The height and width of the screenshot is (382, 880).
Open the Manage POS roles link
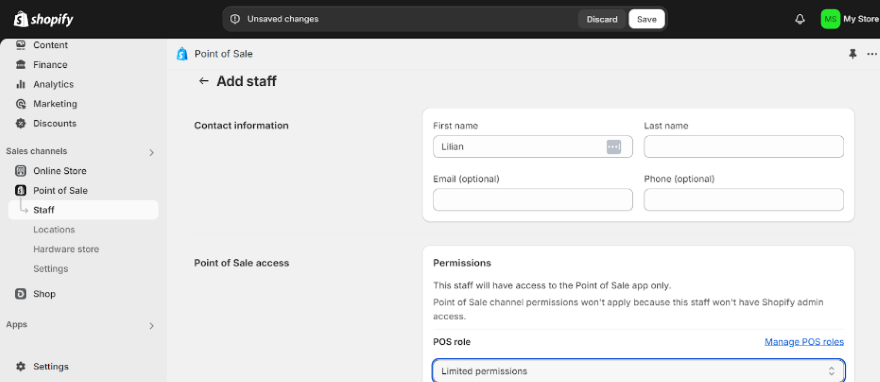point(804,342)
